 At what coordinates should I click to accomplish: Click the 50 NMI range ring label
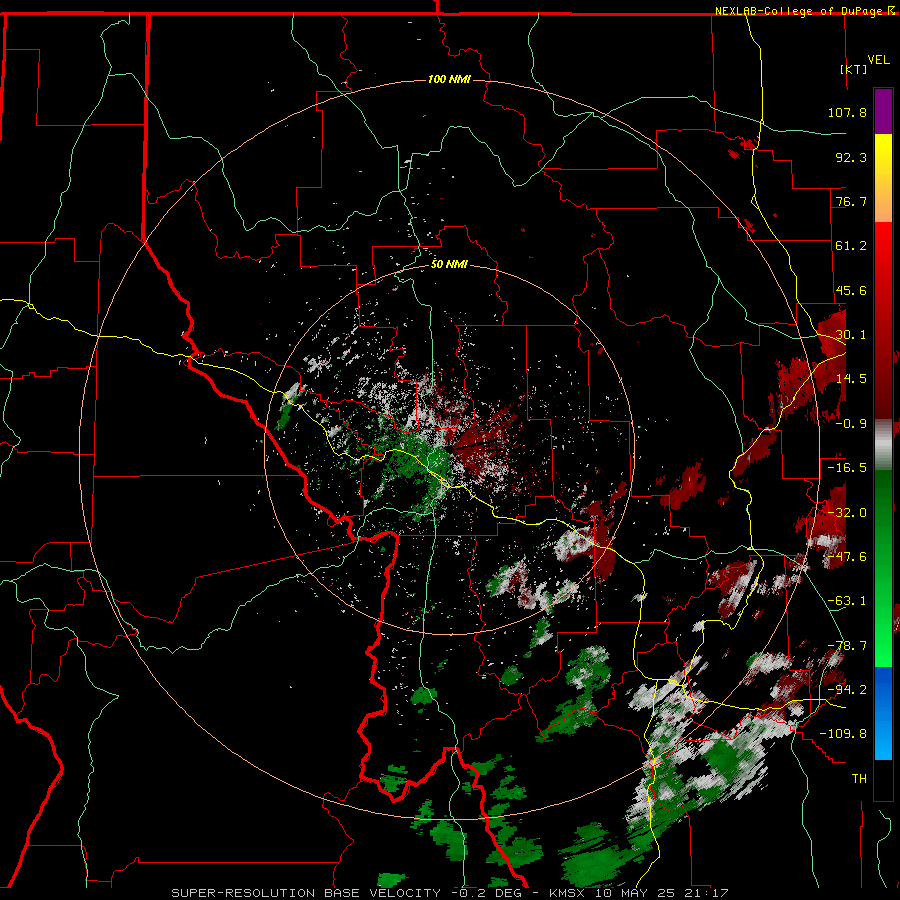tap(449, 264)
